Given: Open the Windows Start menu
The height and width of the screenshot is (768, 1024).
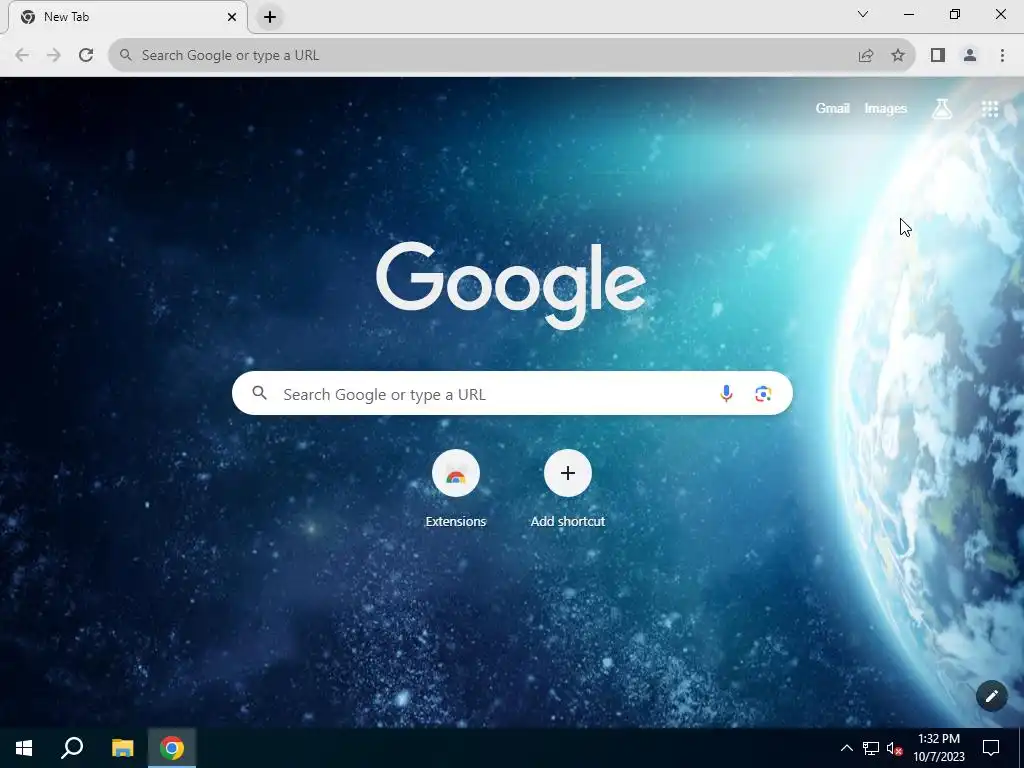Looking at the screenshot, I should pos(24,748).
